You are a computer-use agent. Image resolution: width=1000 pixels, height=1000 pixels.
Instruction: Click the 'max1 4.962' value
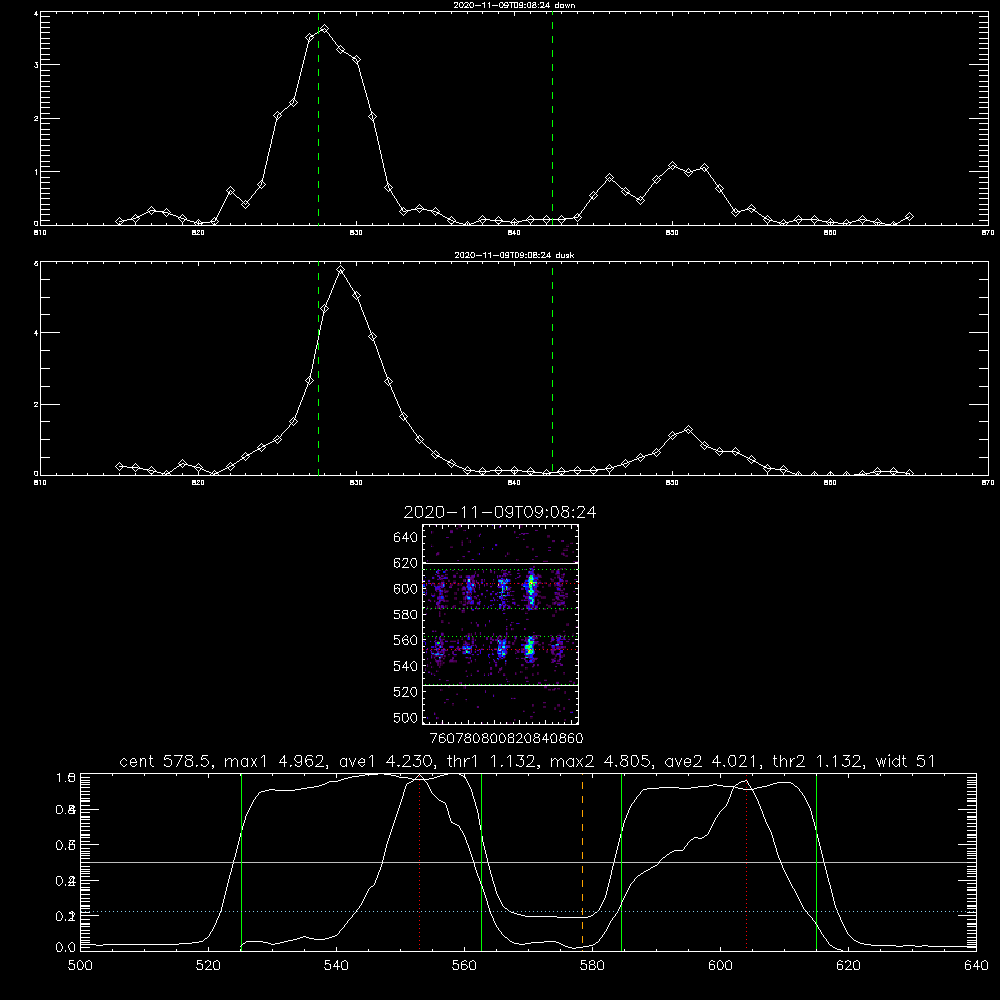point(275,761)
